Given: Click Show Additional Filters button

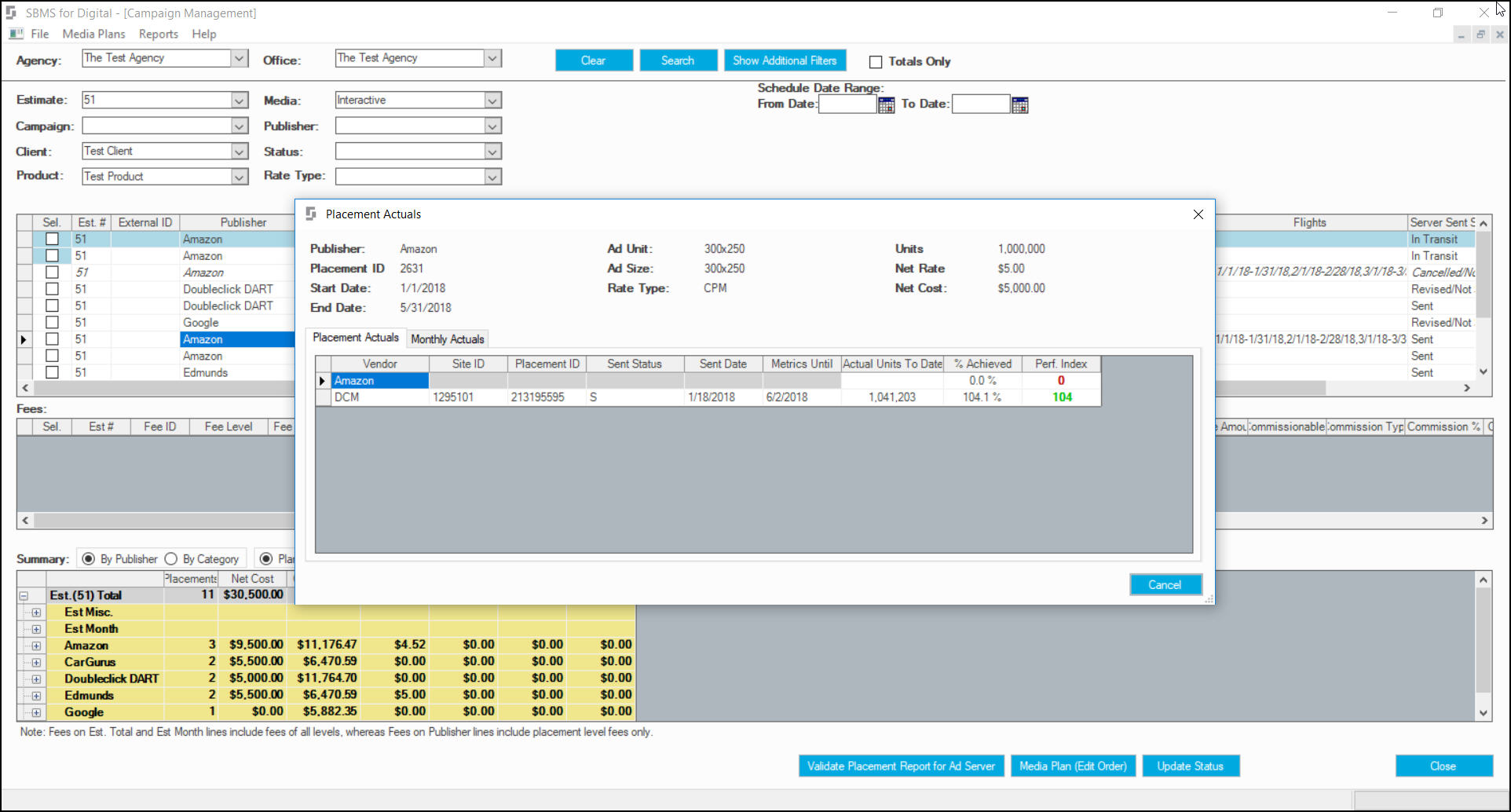Looking at the screenshot, I should pyautogui.click(x=785, y=60).
